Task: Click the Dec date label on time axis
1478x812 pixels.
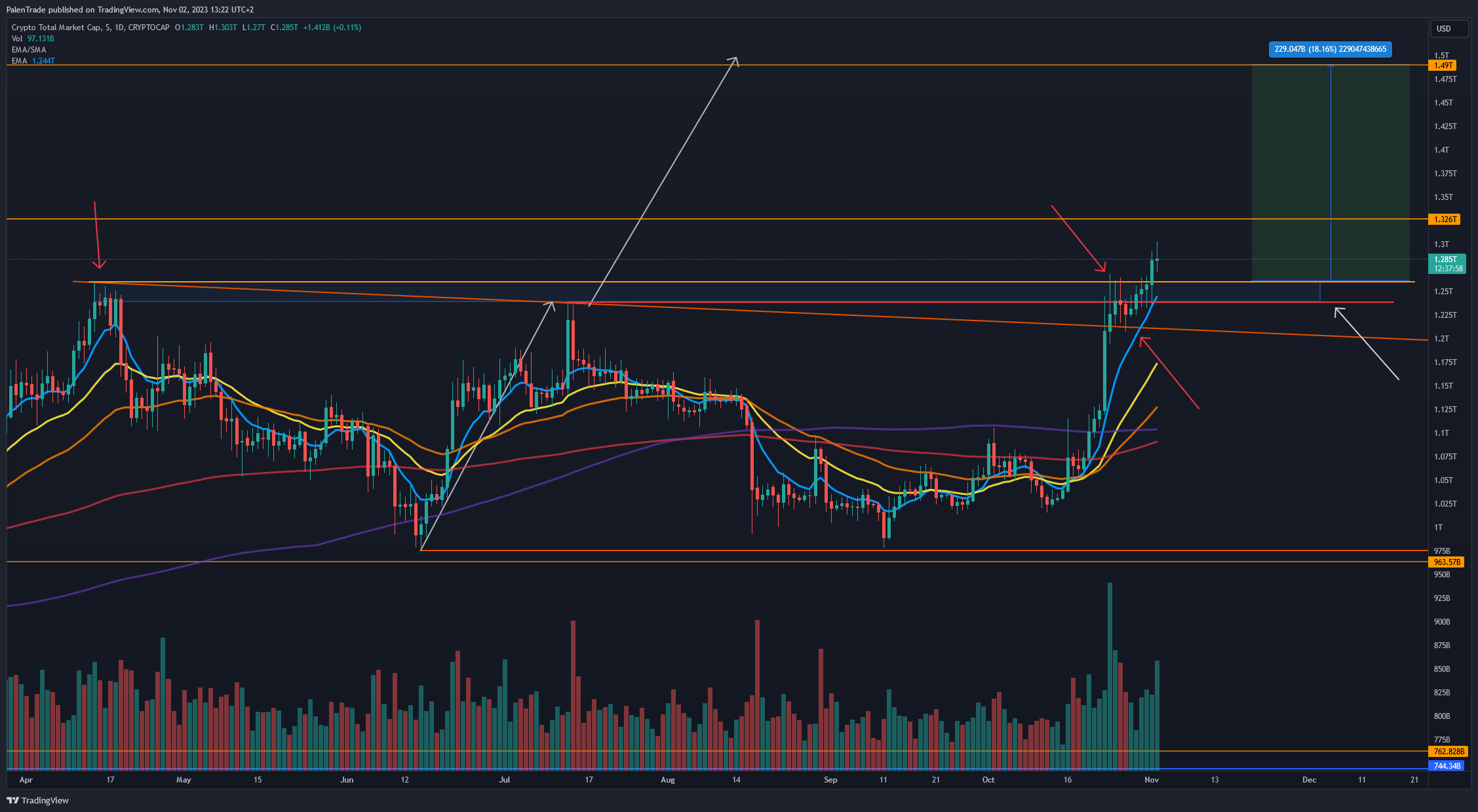Action: point(1310,780)
